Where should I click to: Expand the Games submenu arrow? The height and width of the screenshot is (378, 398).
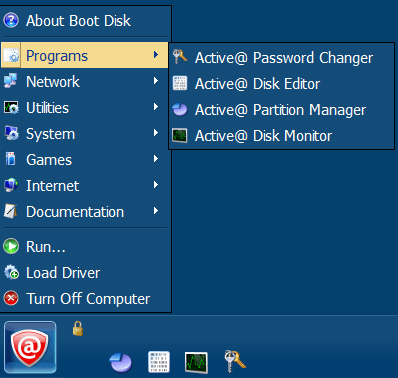pyautogui.click(x=156, y=159)
